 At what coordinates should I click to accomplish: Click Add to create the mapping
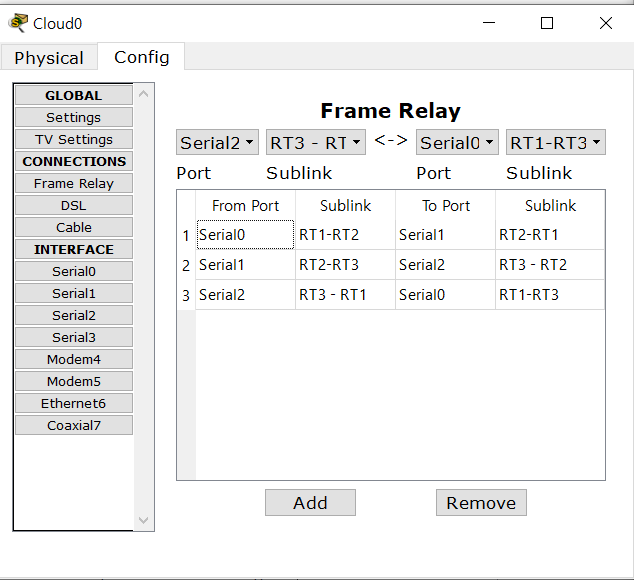310,503
